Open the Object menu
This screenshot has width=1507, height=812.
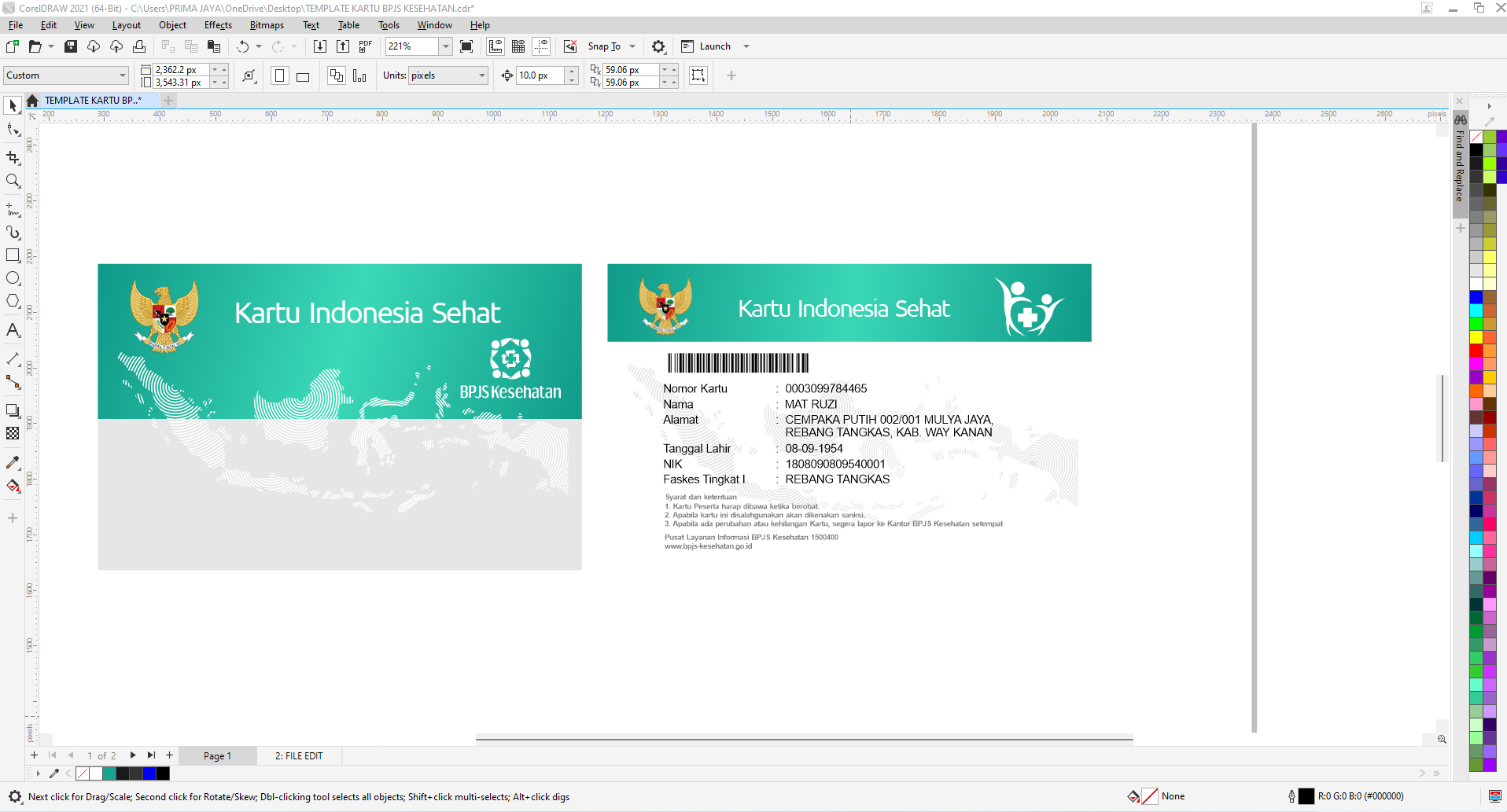(x=172, y=25)
